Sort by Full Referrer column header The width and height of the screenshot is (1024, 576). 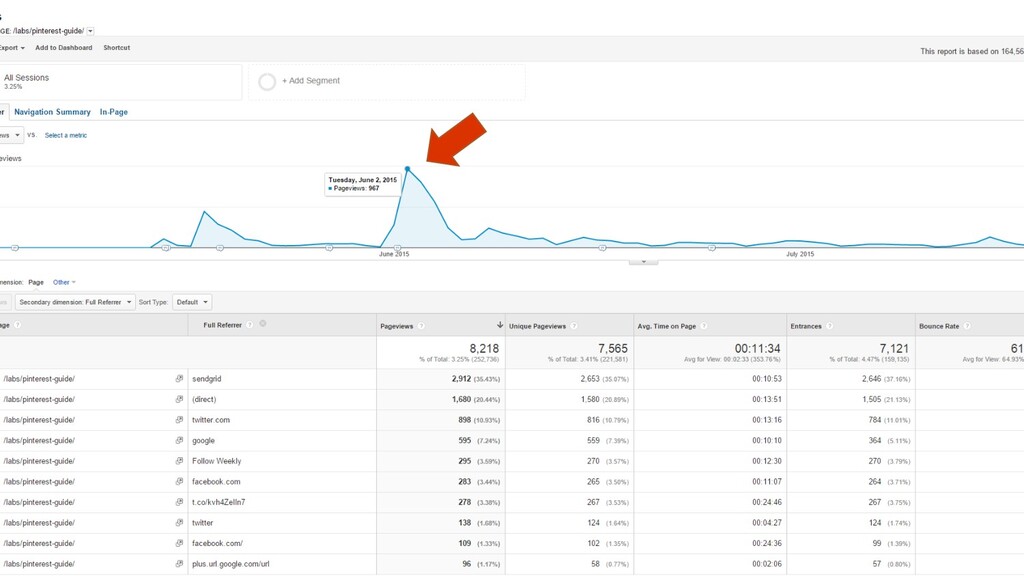click(222, 325)
